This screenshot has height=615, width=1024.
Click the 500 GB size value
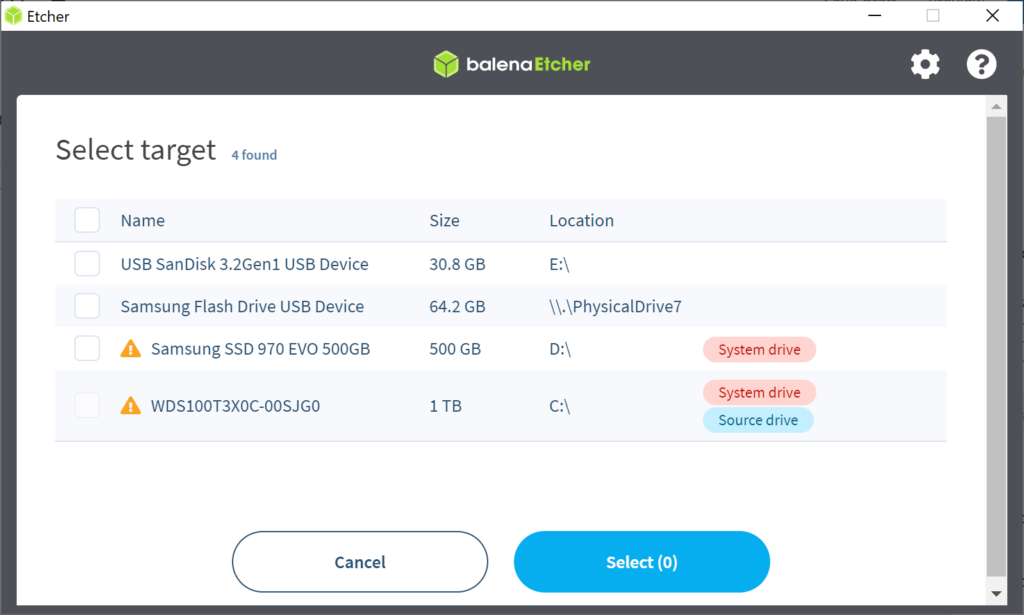coord(455,349)
